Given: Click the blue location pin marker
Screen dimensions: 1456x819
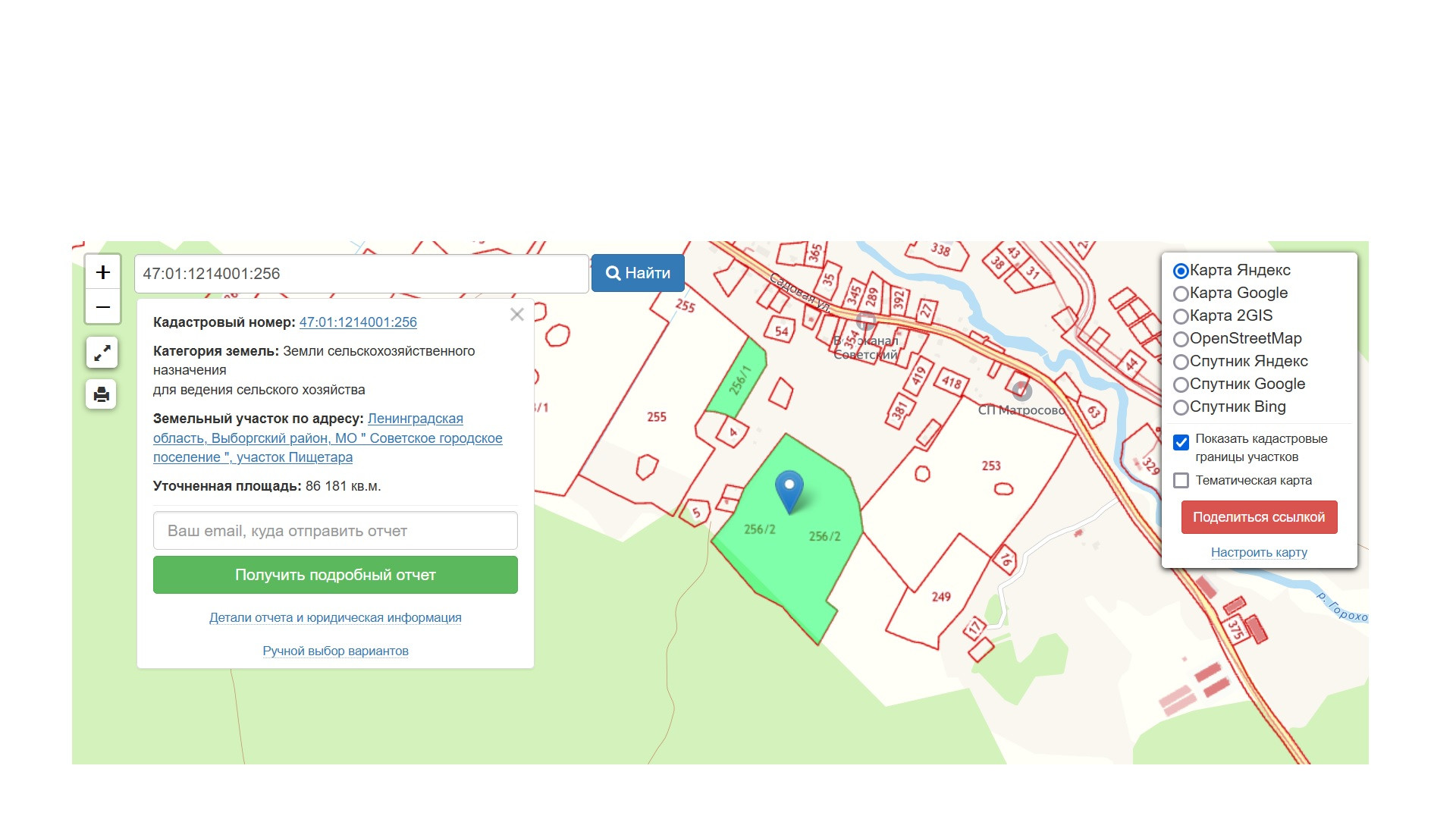Looking at the screenshot, I should (x=789, y=491).
